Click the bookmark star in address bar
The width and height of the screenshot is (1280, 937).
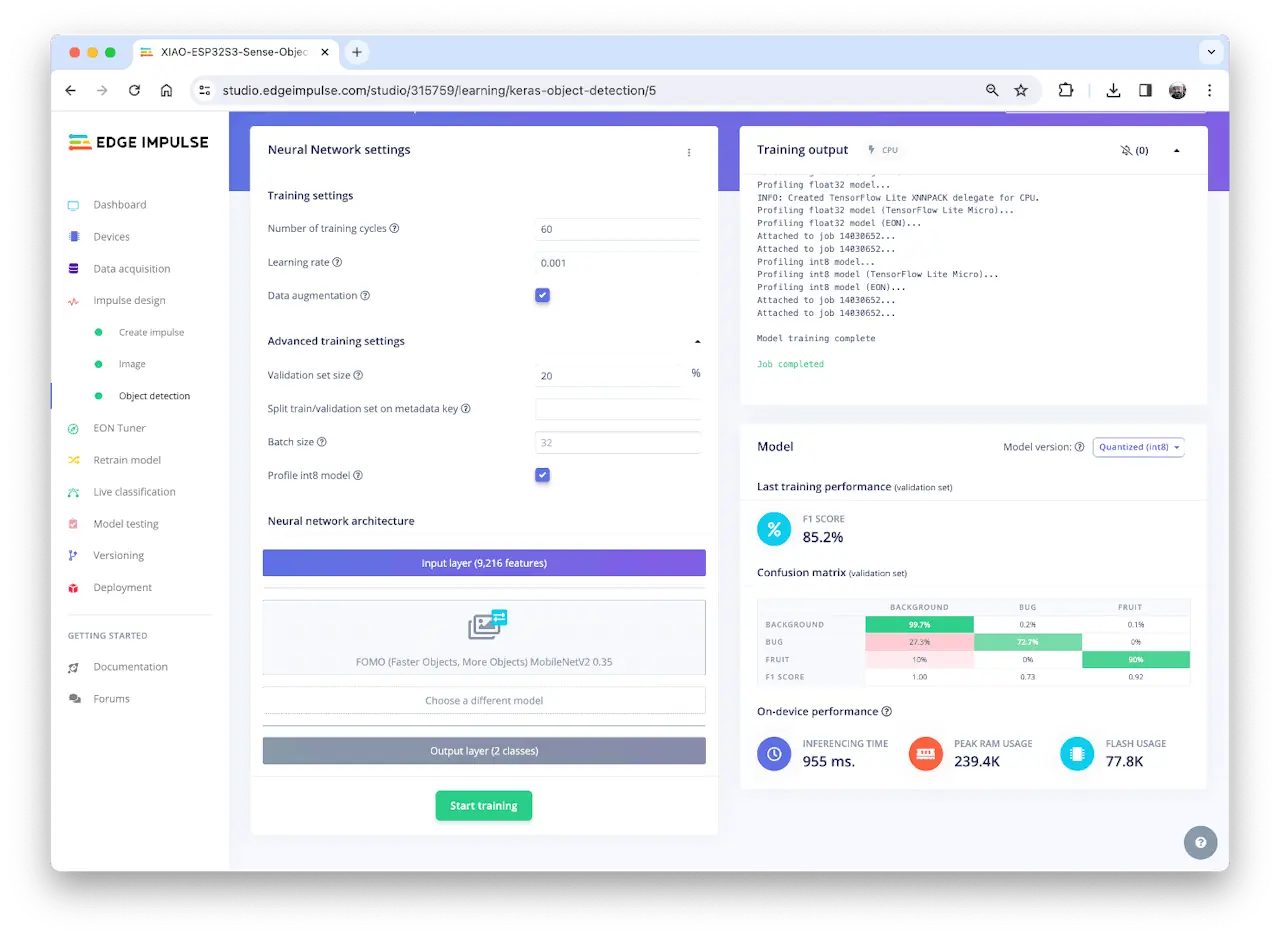point(1021,90)
